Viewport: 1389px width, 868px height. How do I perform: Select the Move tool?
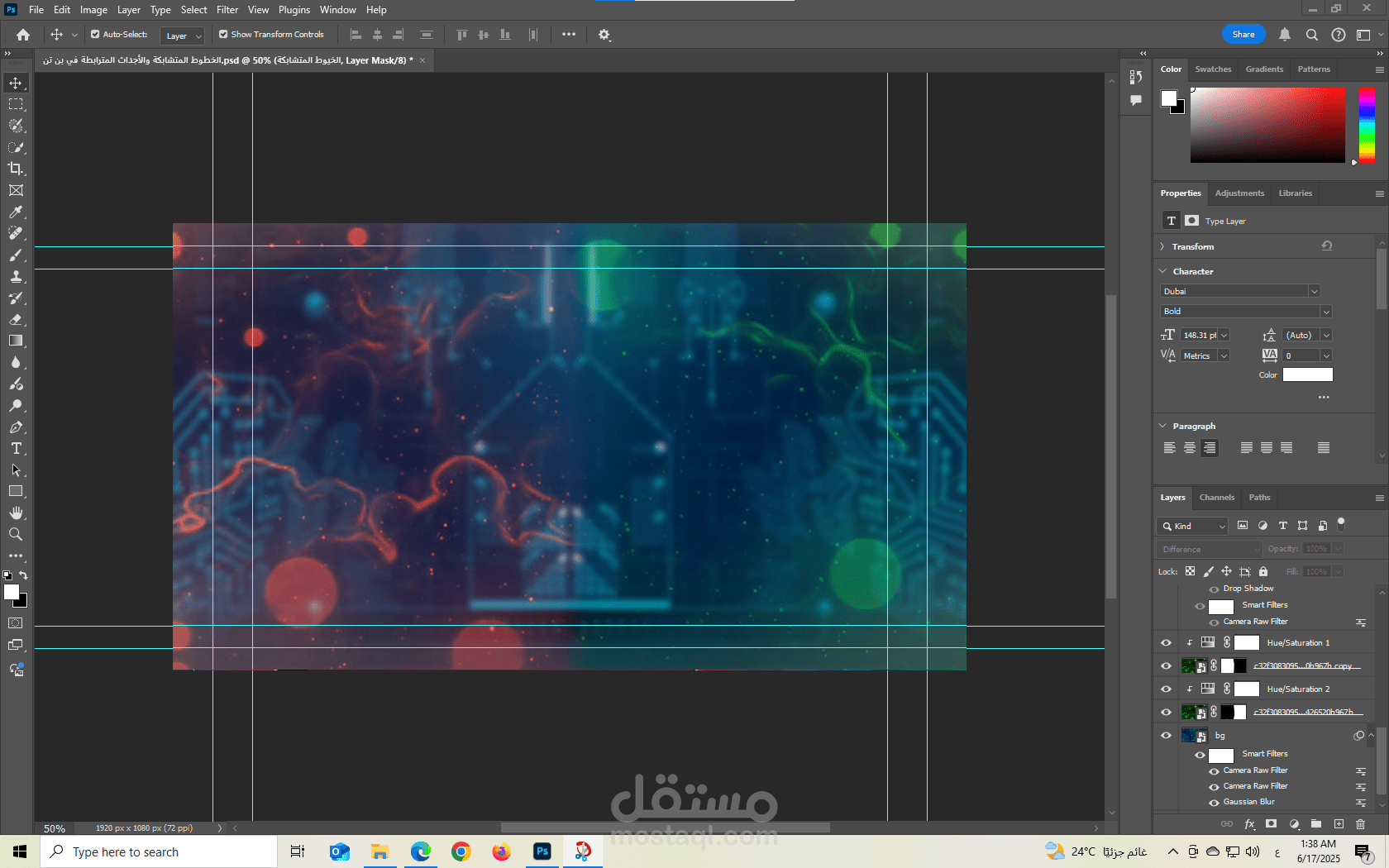coord(16,83)
